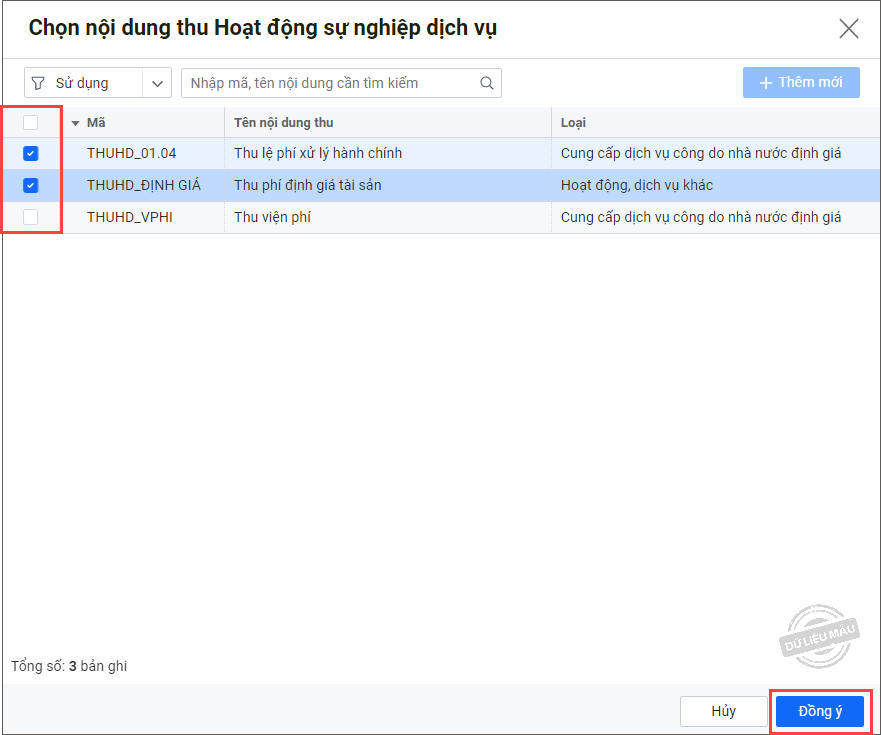Uncheck the THUHD_ĐỊNH GIÁ row checkbox

[x=31, y=185]
